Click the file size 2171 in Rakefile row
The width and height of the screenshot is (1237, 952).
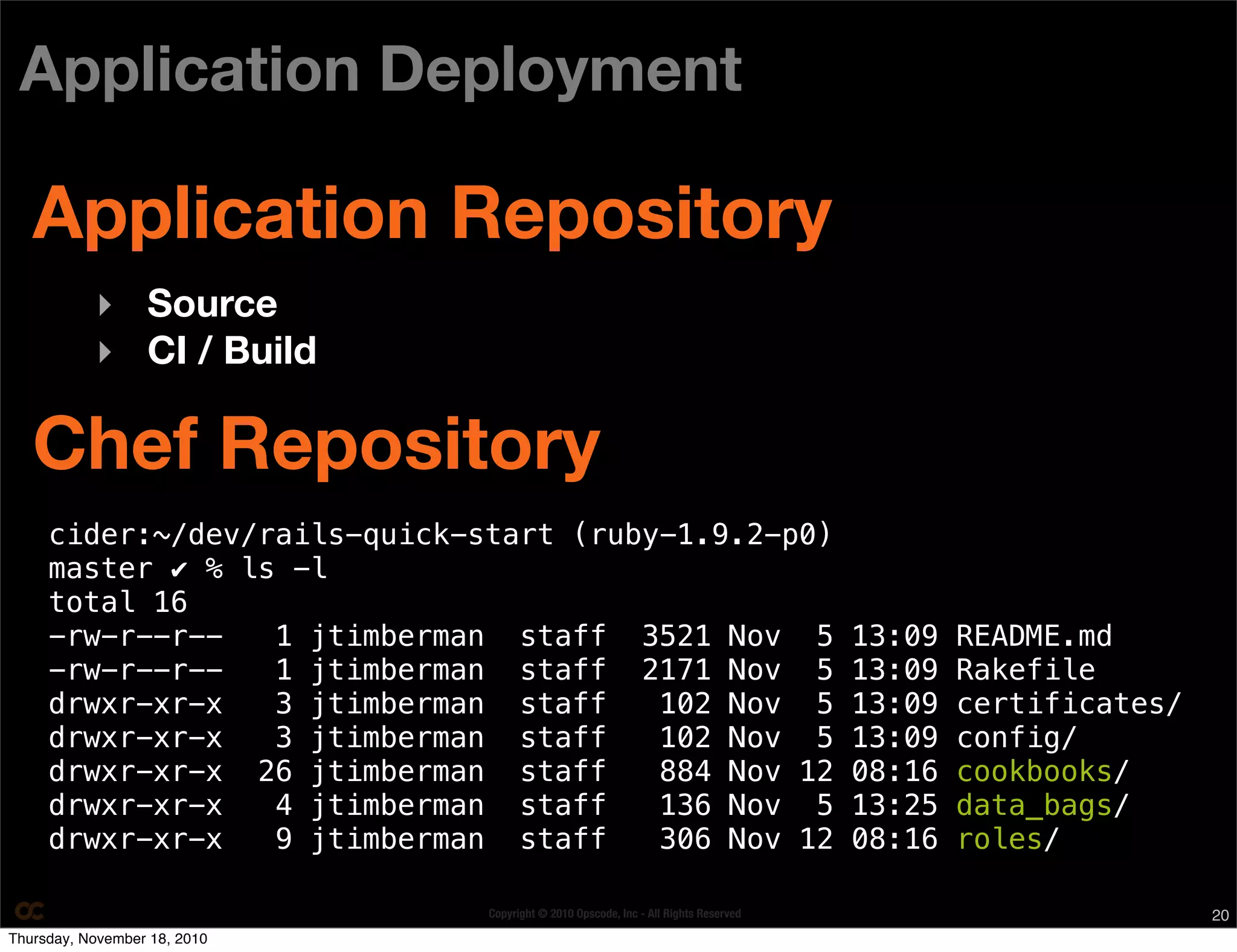(x=676, y=670)
